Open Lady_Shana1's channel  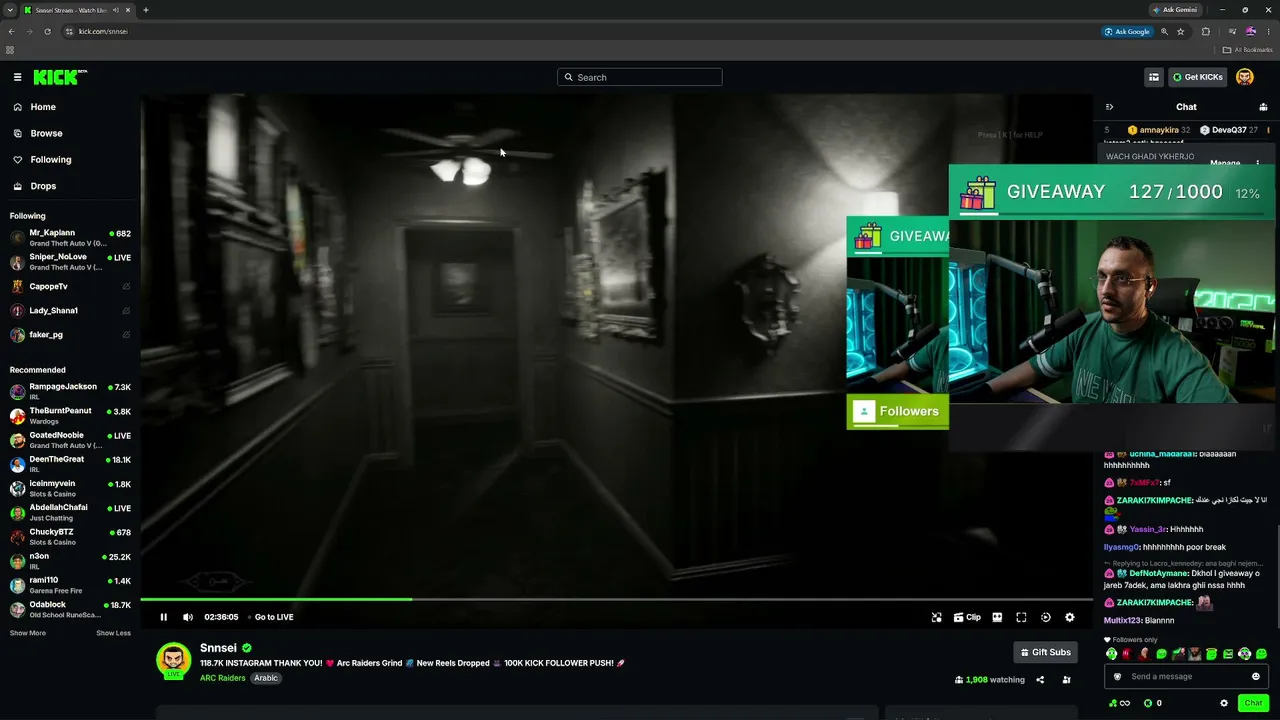point(70,310)
